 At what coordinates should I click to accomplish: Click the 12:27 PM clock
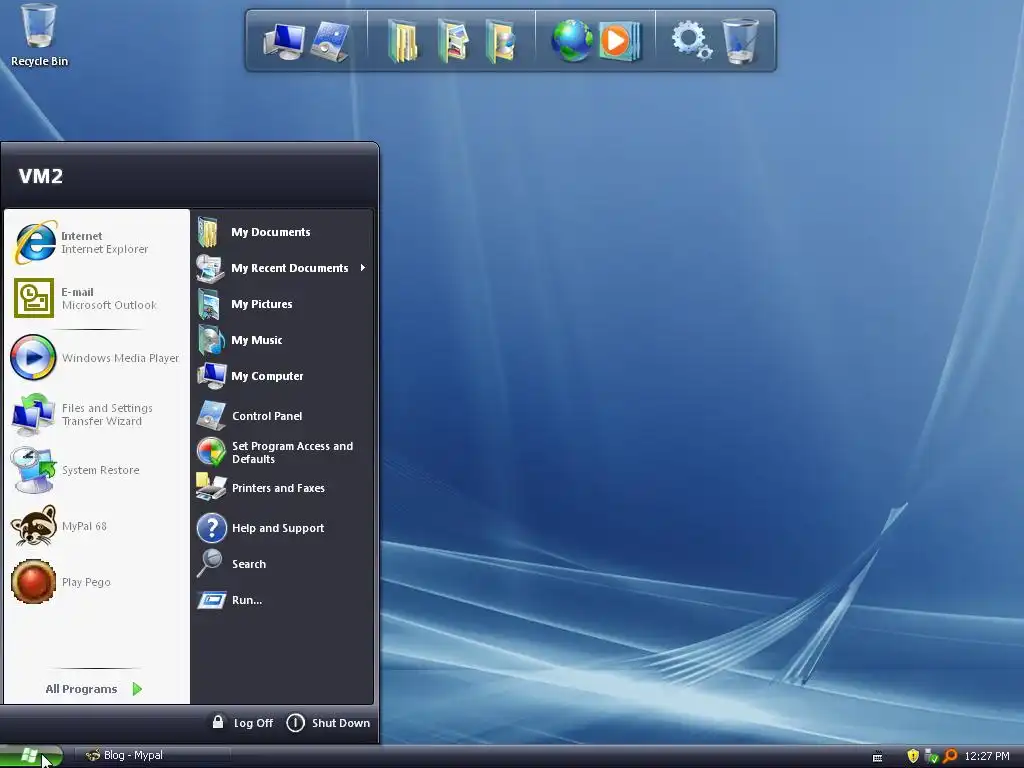coord(987,756)
